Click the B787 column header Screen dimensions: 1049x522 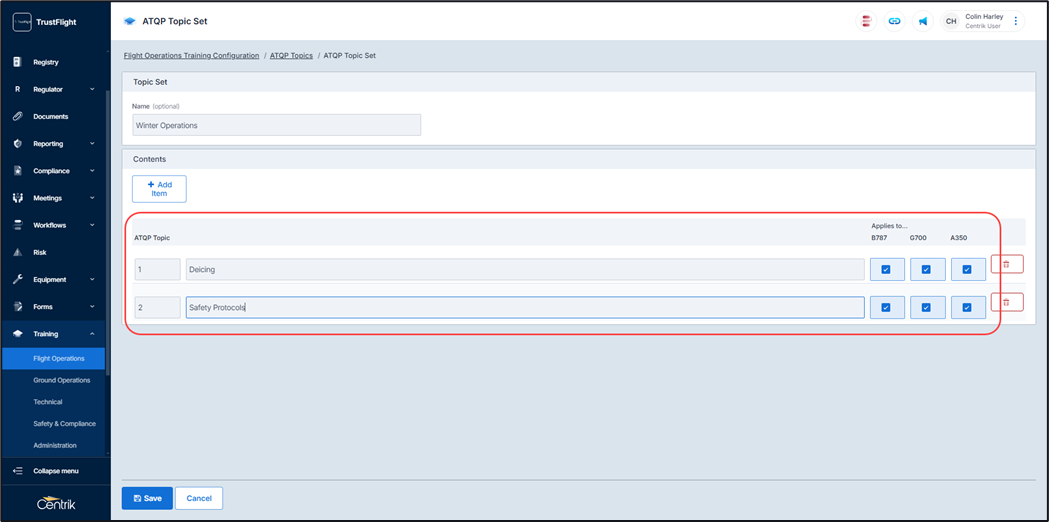[x=879, y=238]
